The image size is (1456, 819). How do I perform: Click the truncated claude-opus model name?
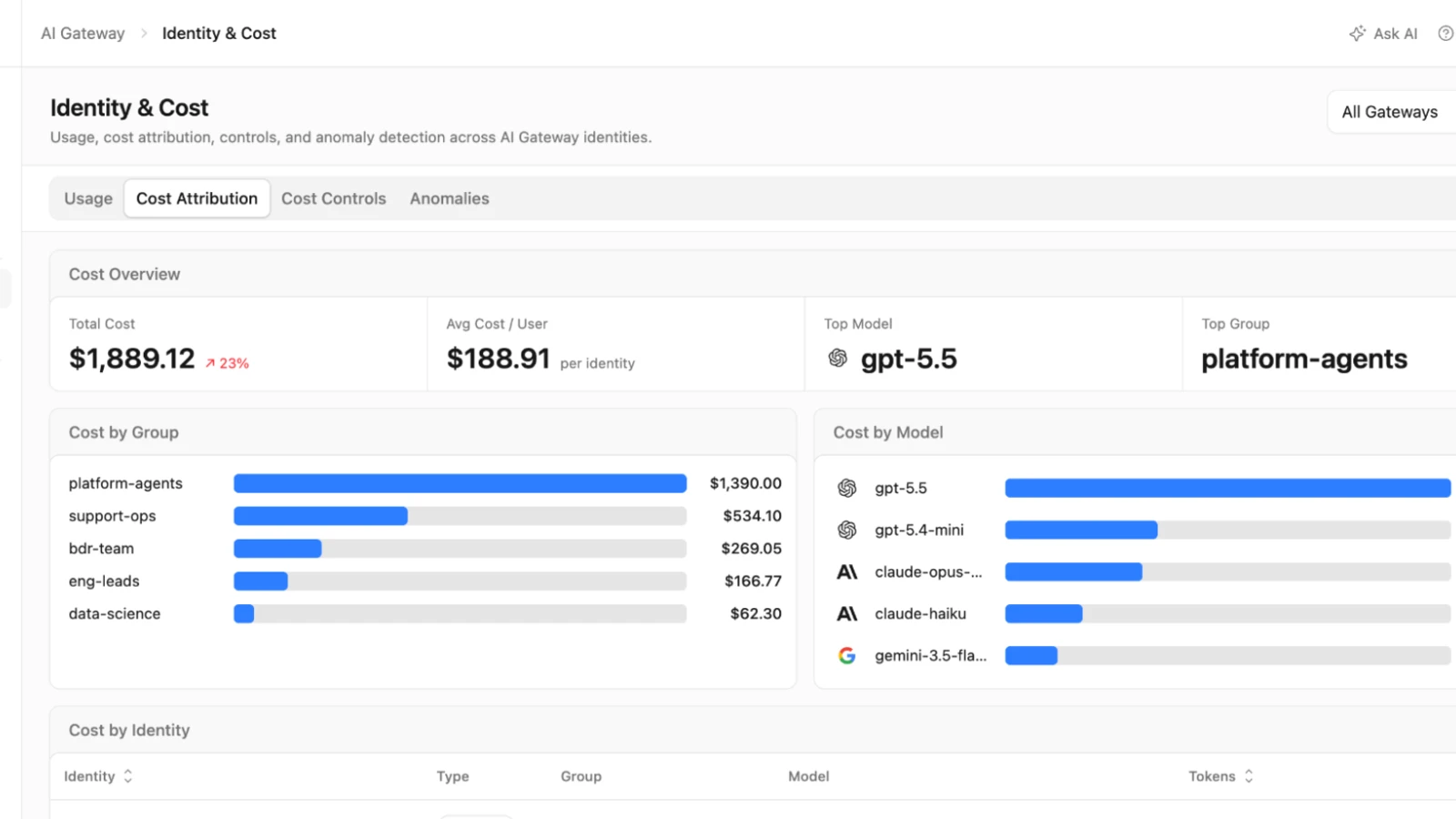928,572
